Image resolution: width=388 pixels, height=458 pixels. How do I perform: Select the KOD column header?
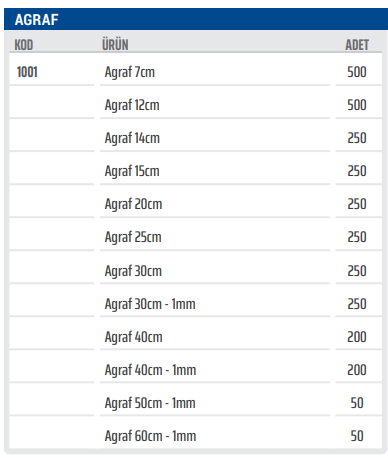click(x=24, y=45)
